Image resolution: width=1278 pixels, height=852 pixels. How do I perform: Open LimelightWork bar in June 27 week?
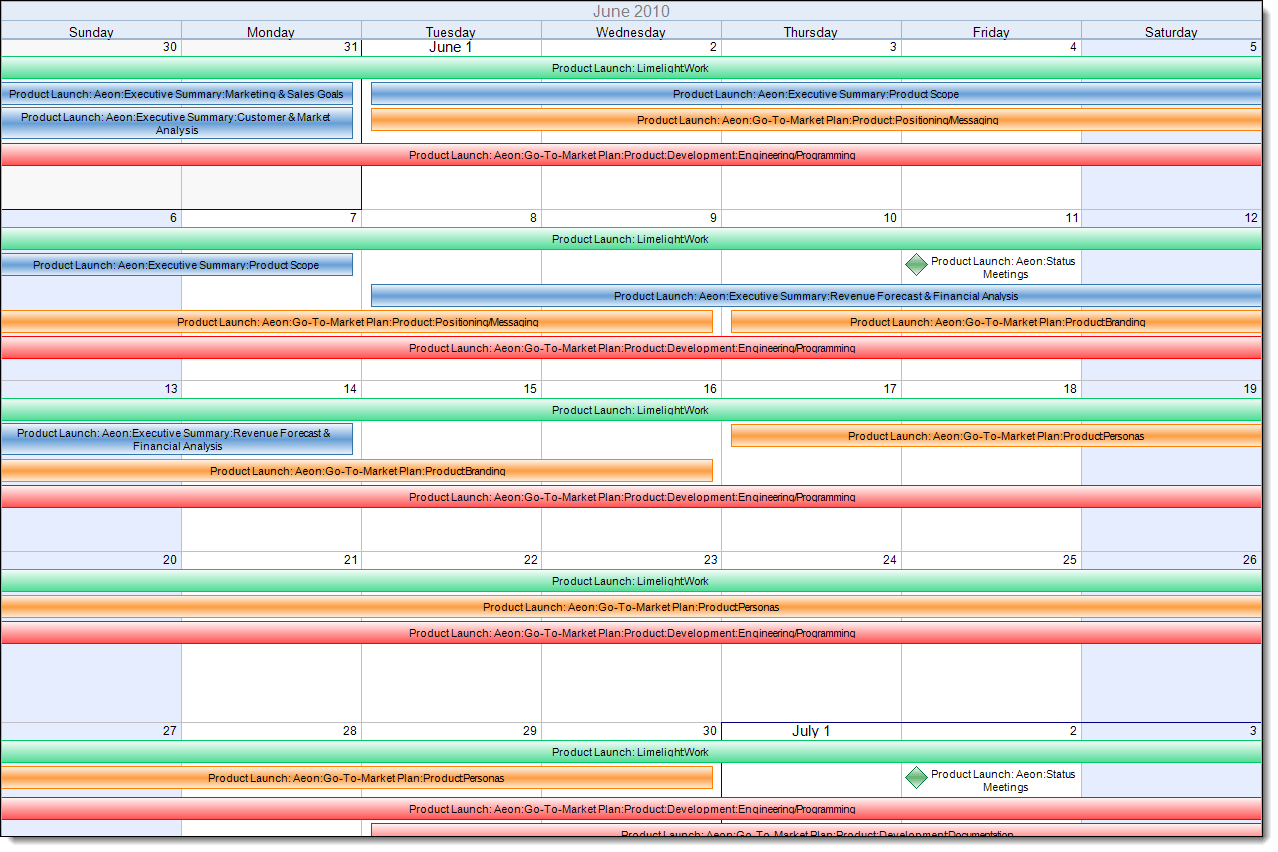click(x=631, y=753)
